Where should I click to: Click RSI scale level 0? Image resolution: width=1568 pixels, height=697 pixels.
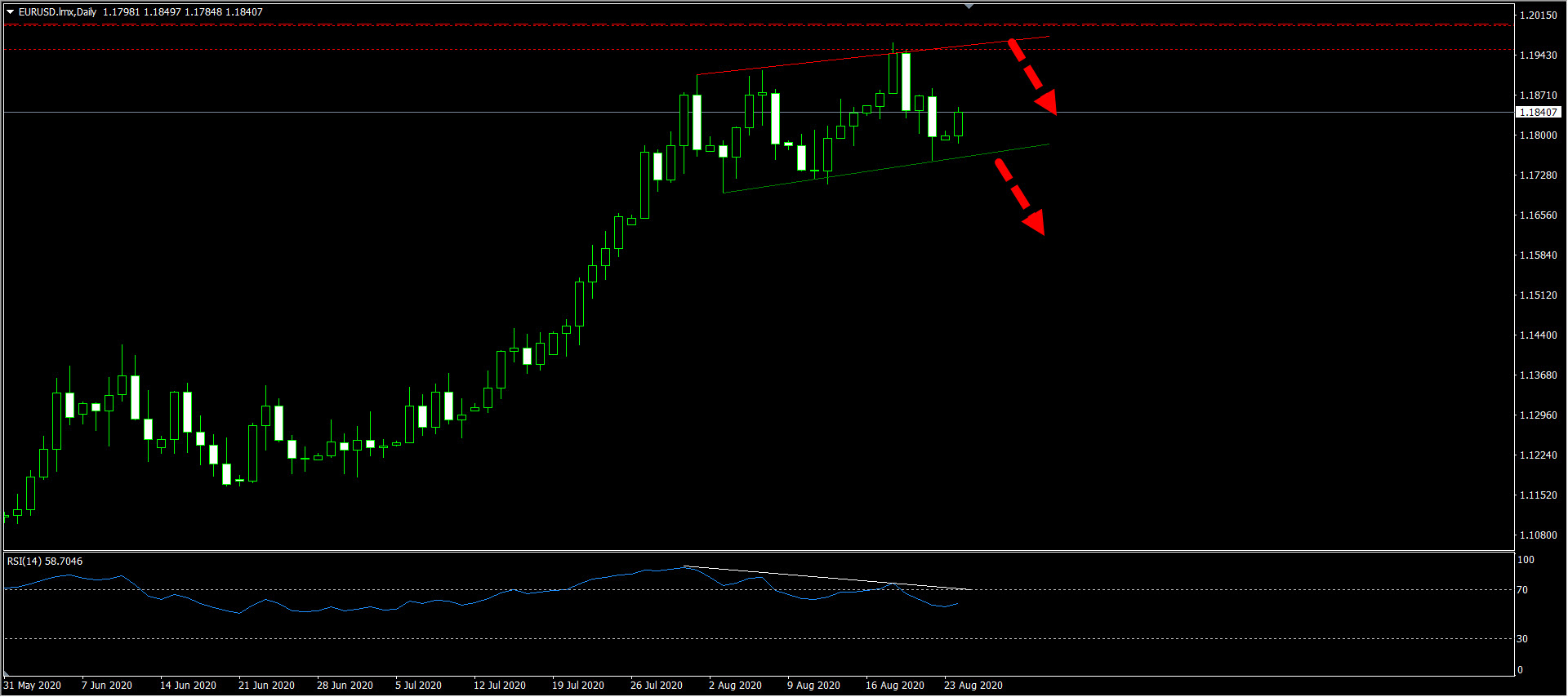point(1520,670)
